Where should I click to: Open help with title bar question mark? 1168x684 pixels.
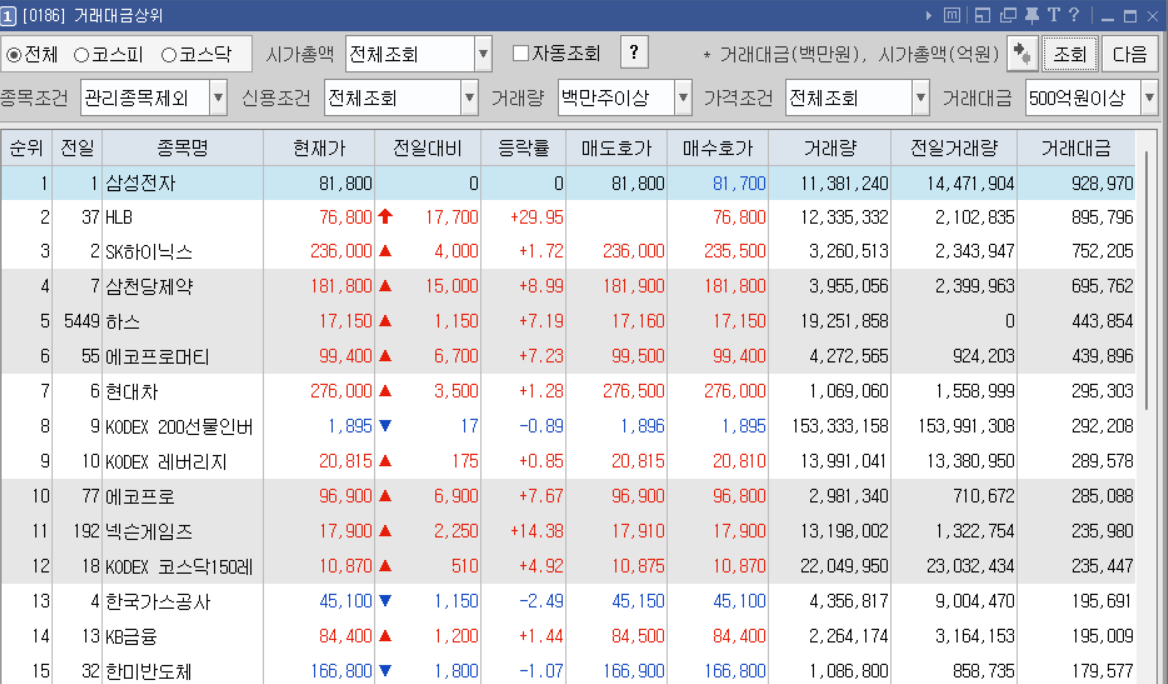(x=1073, y=15)
